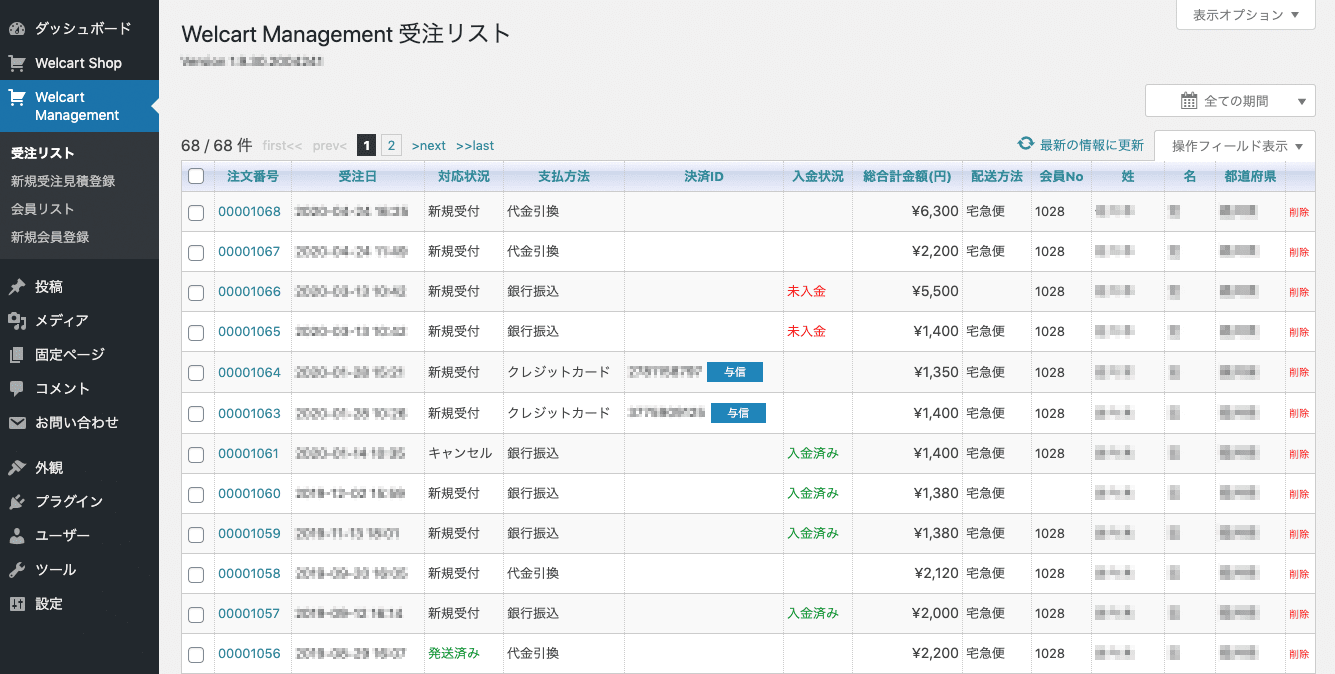Image resolution: width=1335 pixels, height=674 pixels.
Task: Click the お問い合わせ envelope icon
Action: [17, 423]
